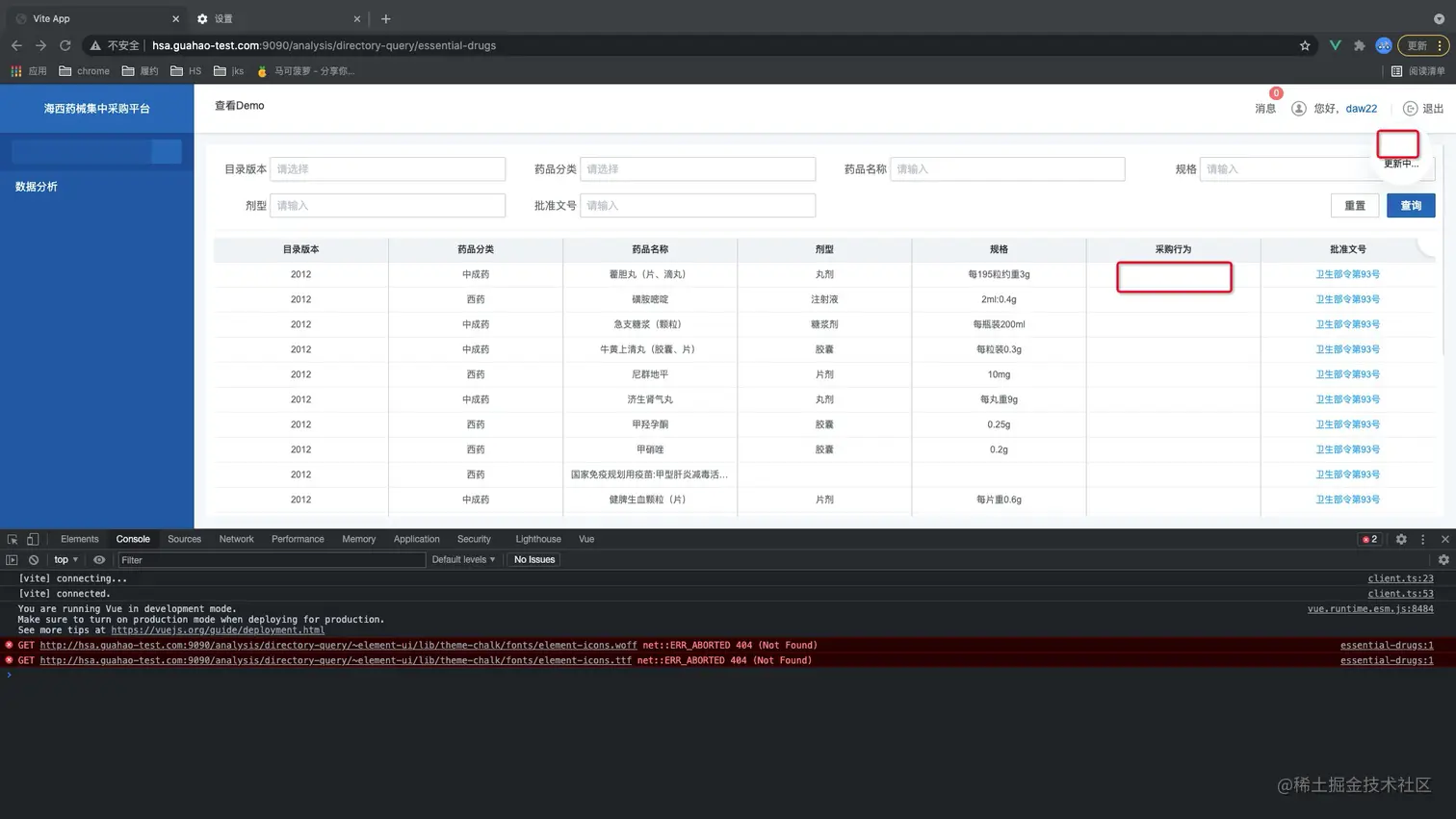Viewport: 1456px width, 819px height.
Task: Open vuejs.org deployment guide link
Action: coord(218,630)
